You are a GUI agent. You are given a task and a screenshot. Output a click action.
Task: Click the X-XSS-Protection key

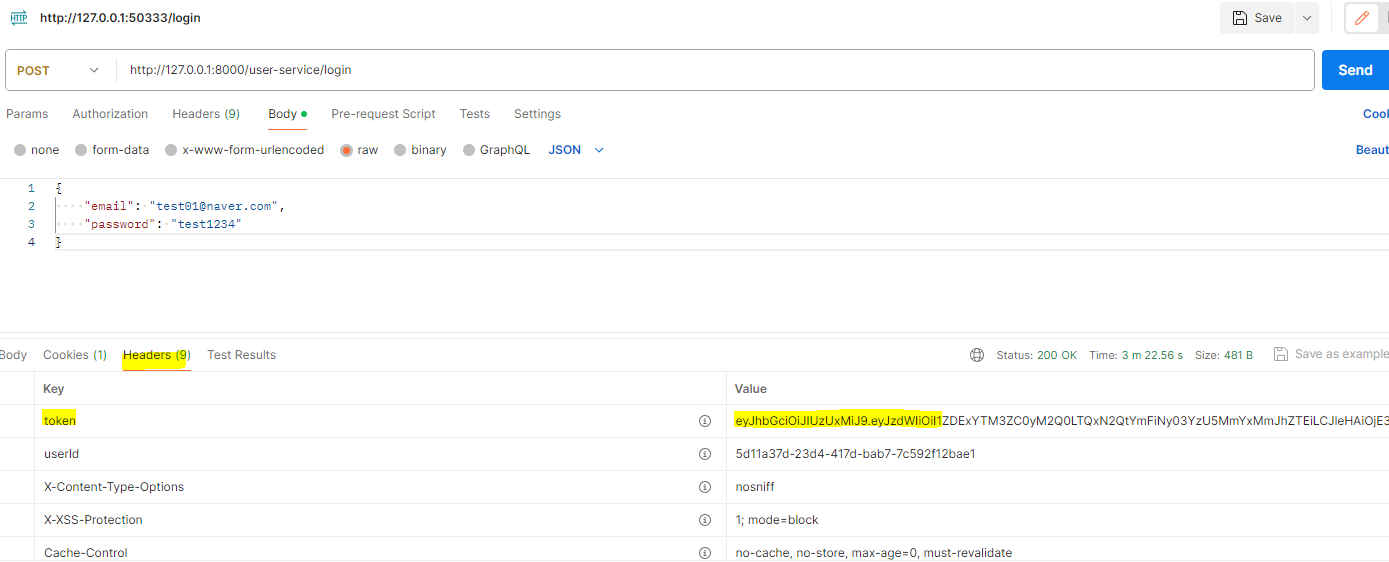(x=94, y=520)
